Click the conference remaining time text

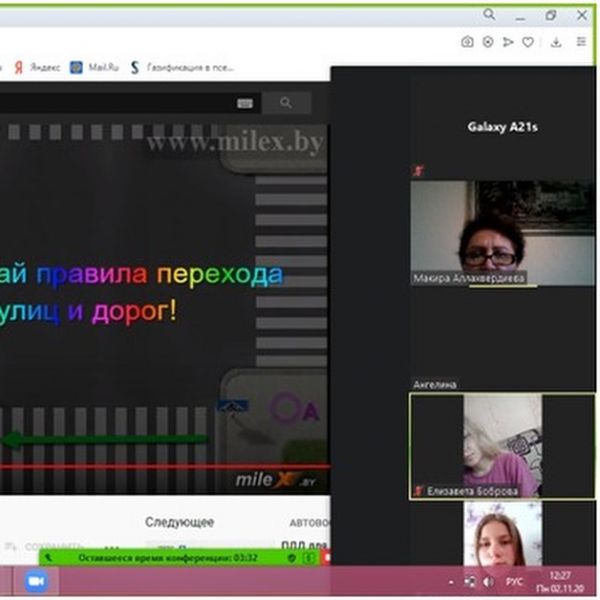tap(168, 558)
